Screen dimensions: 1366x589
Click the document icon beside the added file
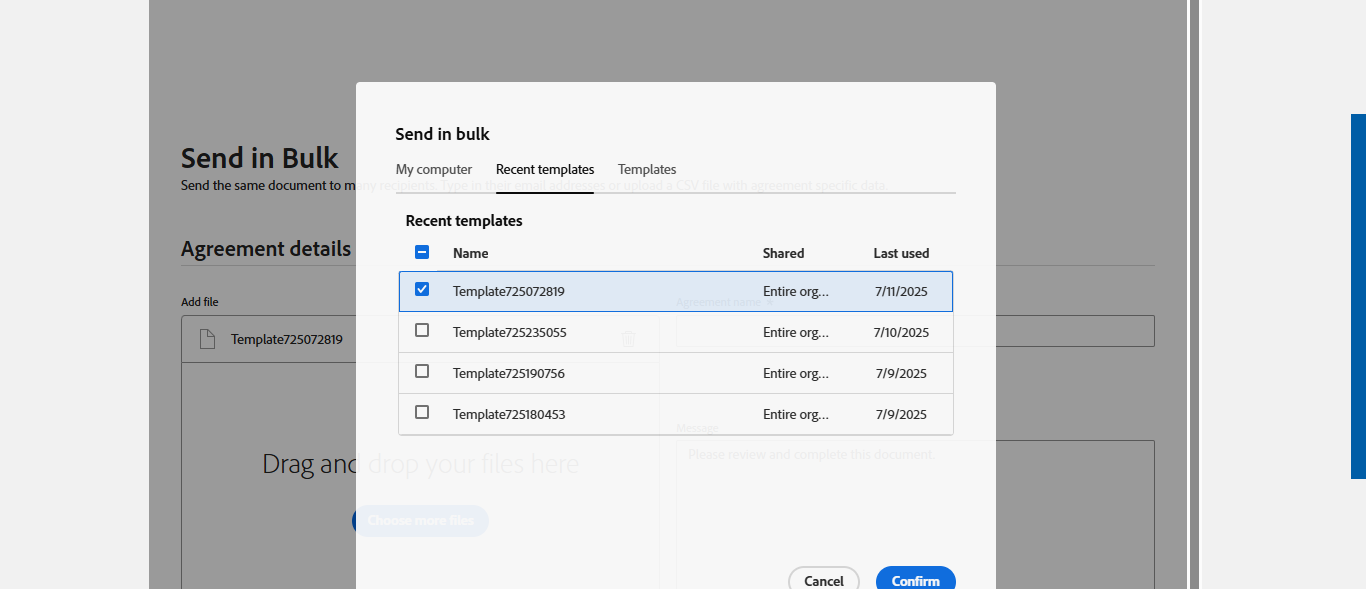207,339
